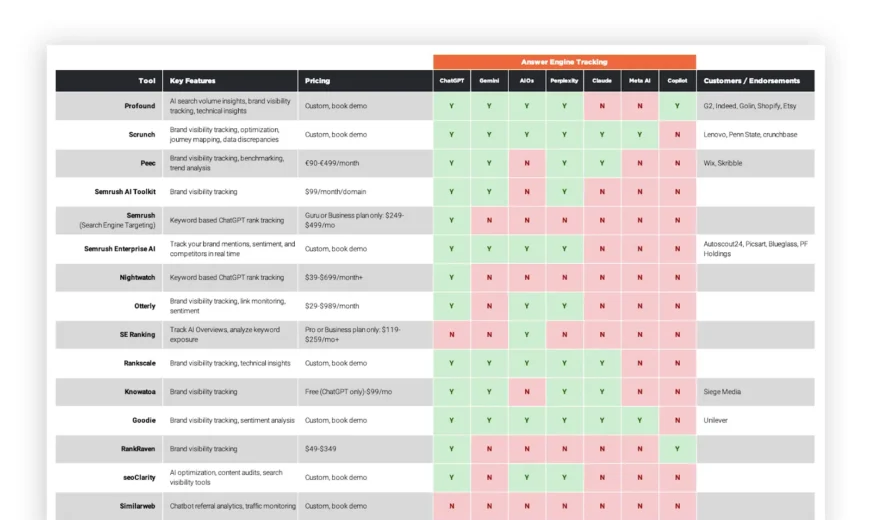Click Otterly's Y cell under Perplexity

564,306
